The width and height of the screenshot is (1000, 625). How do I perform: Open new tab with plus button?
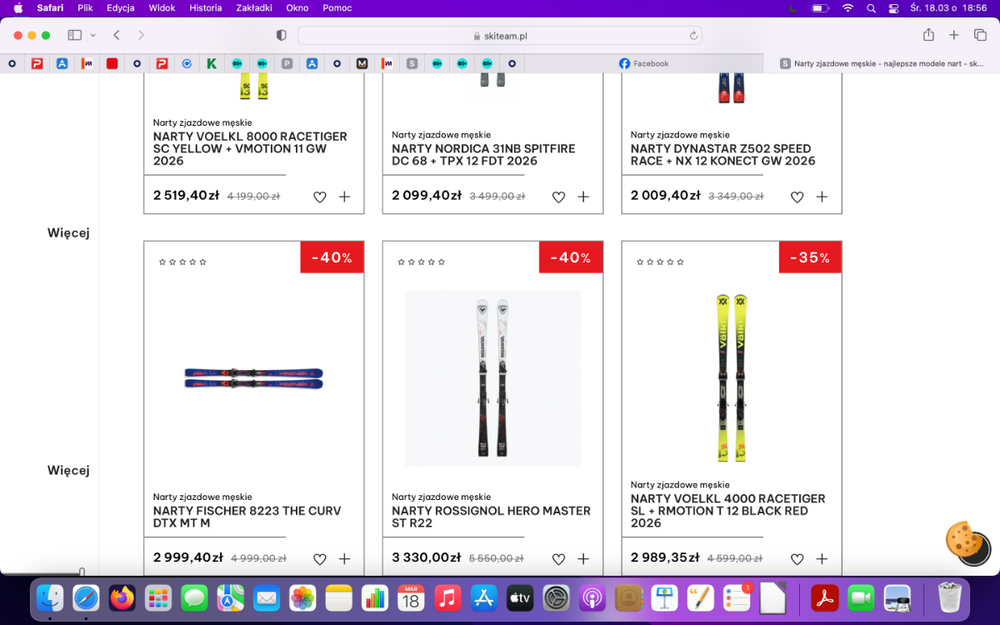click(x=953, y=35)
